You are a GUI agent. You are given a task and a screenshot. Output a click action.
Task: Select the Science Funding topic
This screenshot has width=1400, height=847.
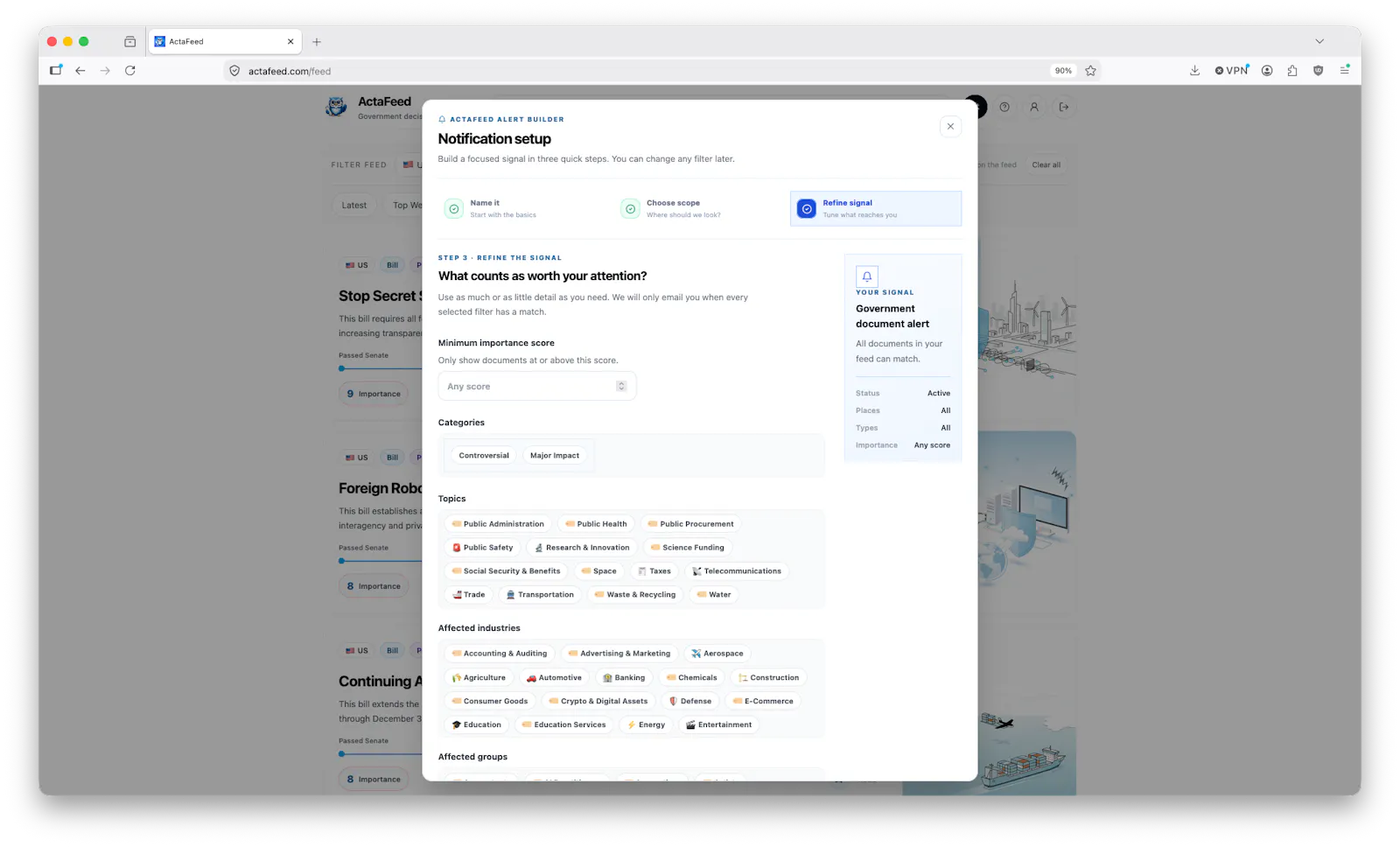688,547
